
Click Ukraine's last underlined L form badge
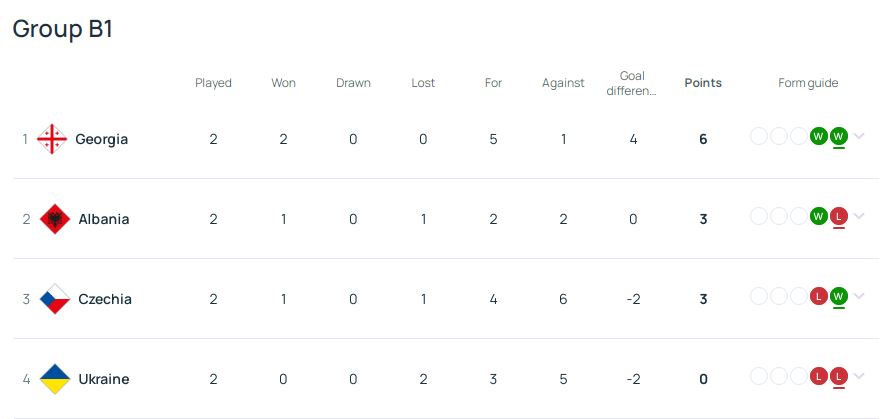839,376
